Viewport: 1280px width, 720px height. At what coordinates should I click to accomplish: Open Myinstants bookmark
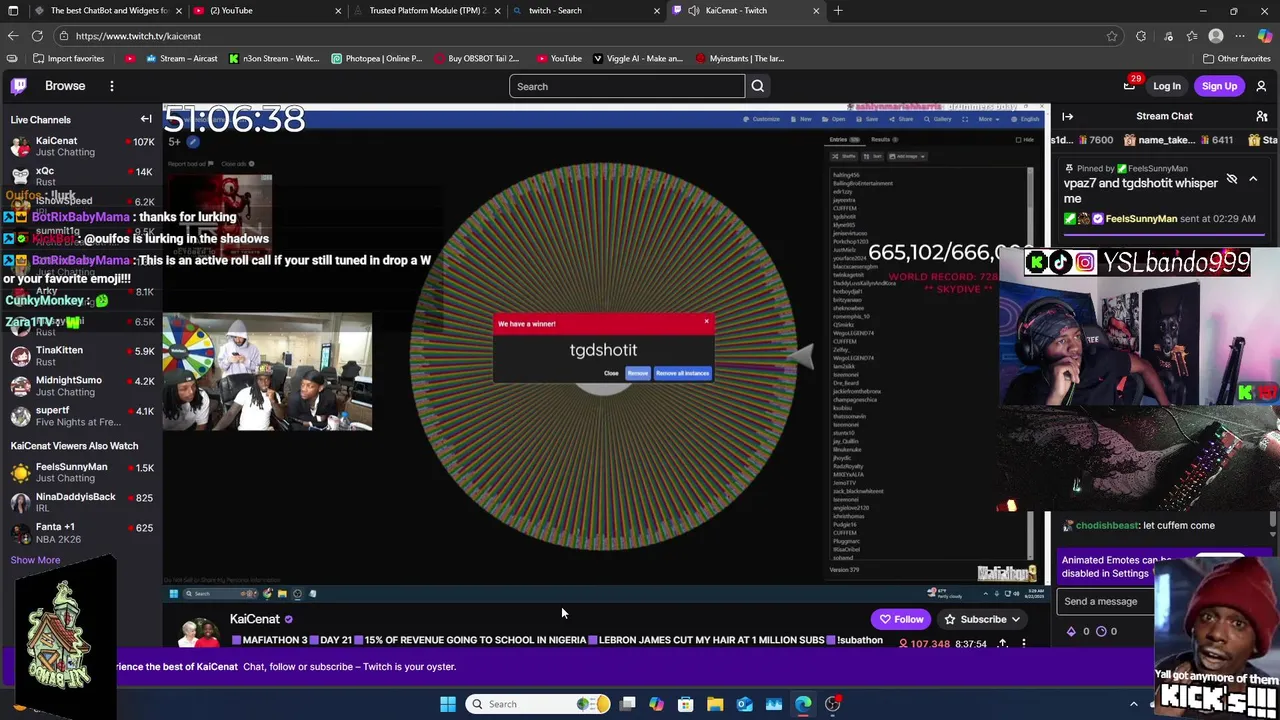(740, 58)
